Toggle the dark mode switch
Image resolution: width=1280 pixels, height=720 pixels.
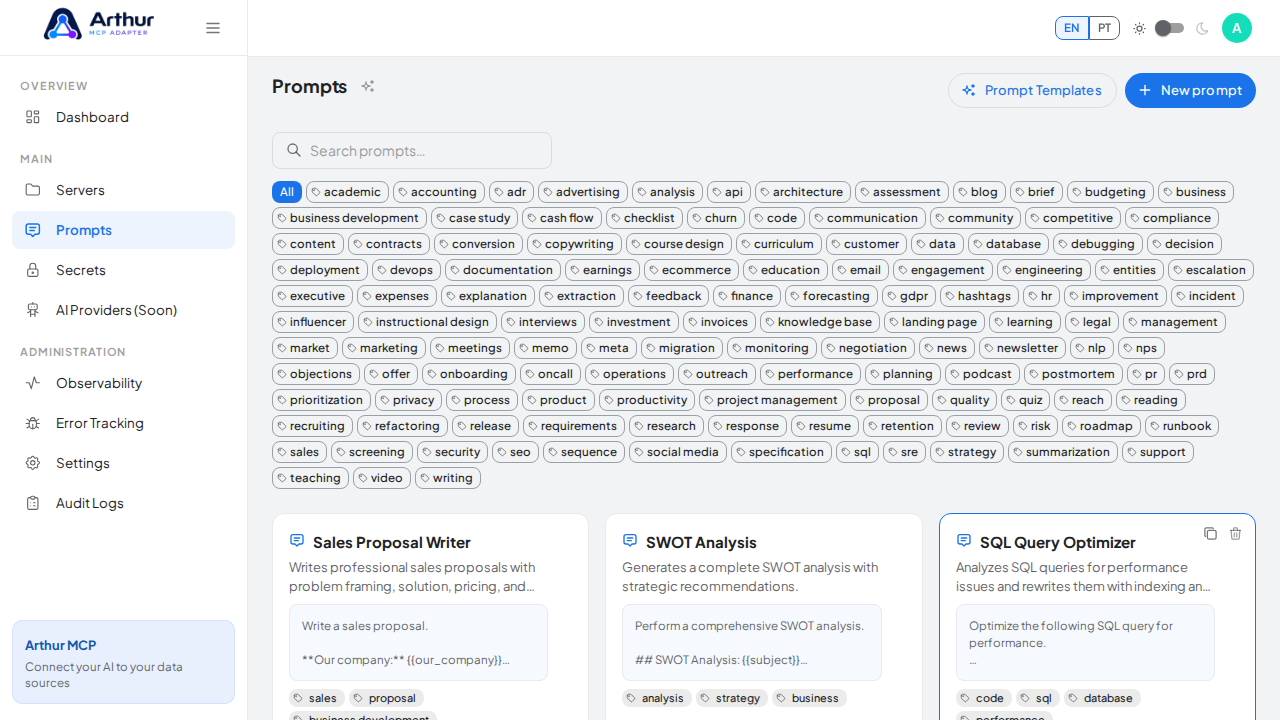1170,28
